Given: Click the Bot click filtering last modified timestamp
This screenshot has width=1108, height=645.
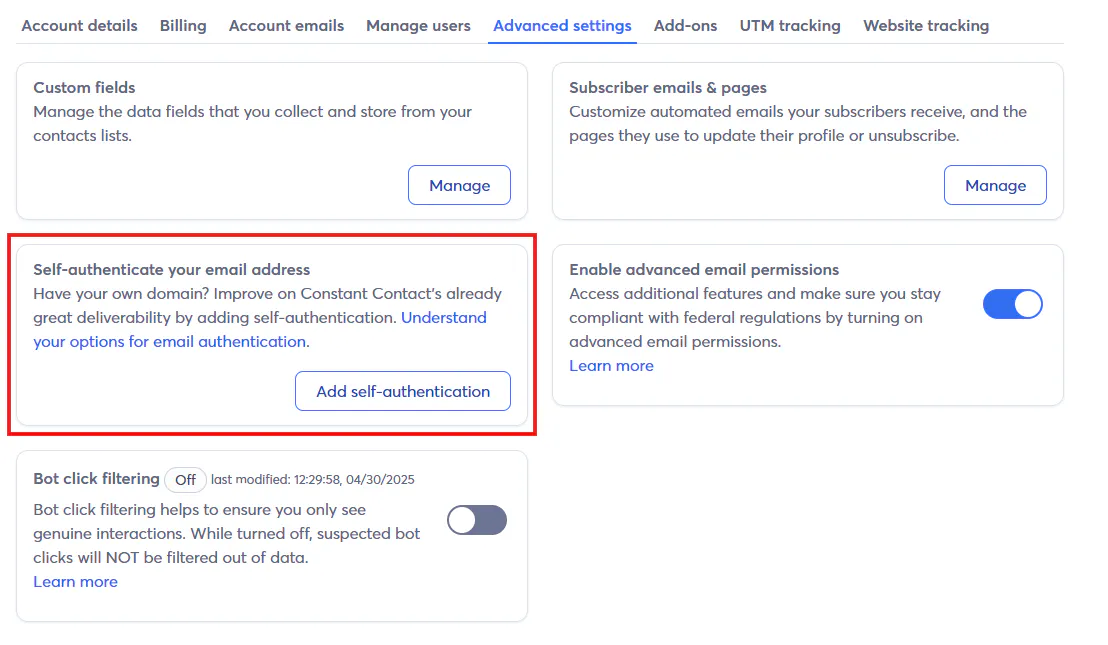Looking at the screenshot, I should pos(312,480).
